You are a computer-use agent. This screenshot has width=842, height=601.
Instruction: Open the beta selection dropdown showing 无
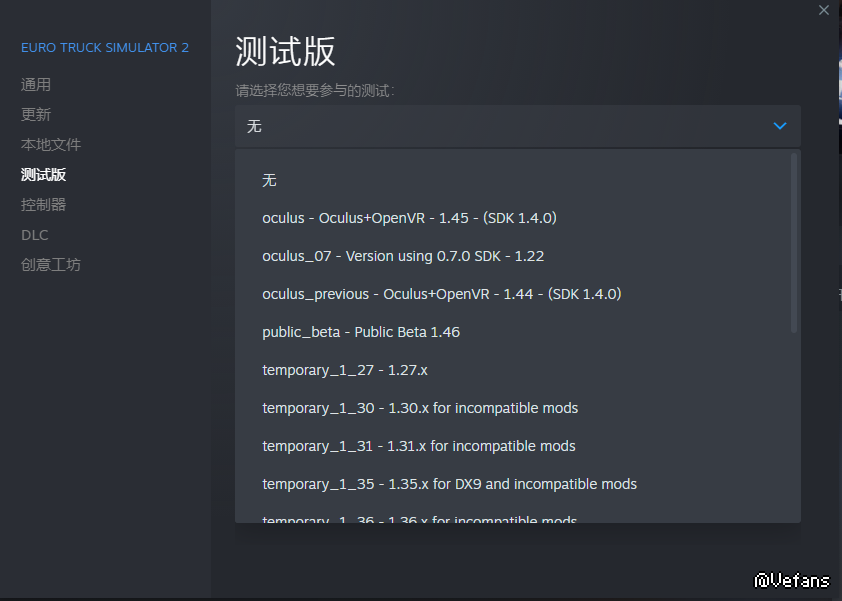[518, 126]
